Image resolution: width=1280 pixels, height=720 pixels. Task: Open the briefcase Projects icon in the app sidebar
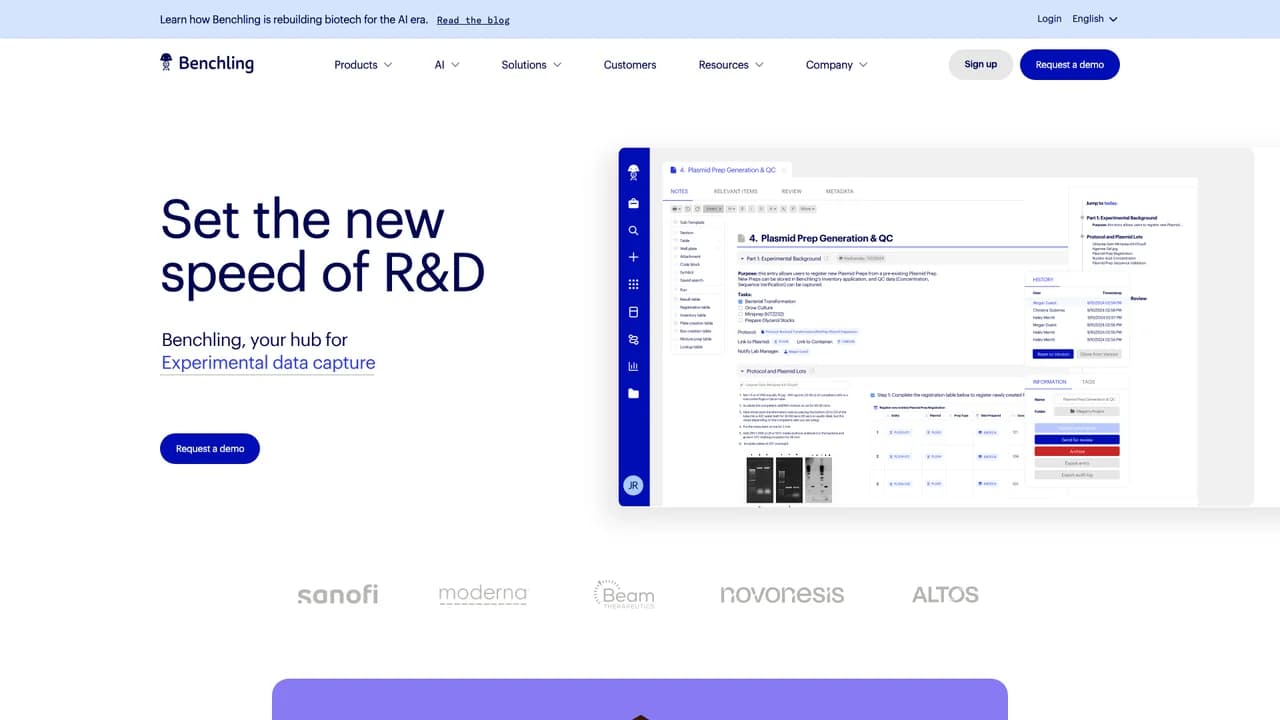pyautogui.click(x=633, y=203)
